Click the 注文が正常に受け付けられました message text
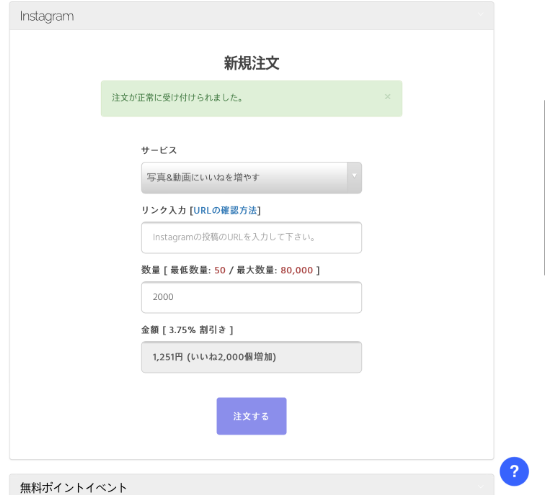 [177, 98]
